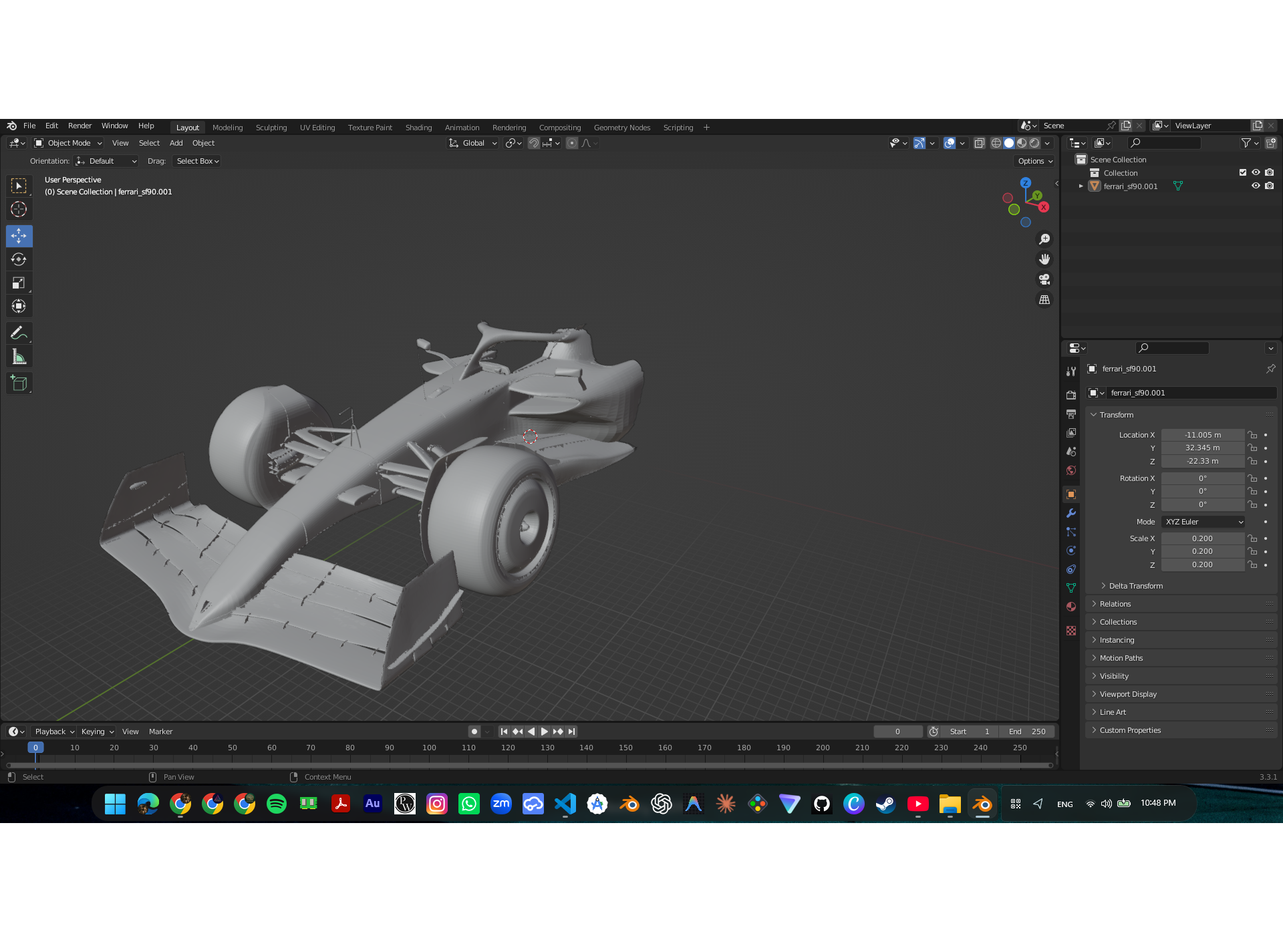Toggle auto keying record button
The image size is (1283, 952).
[474, 732]
